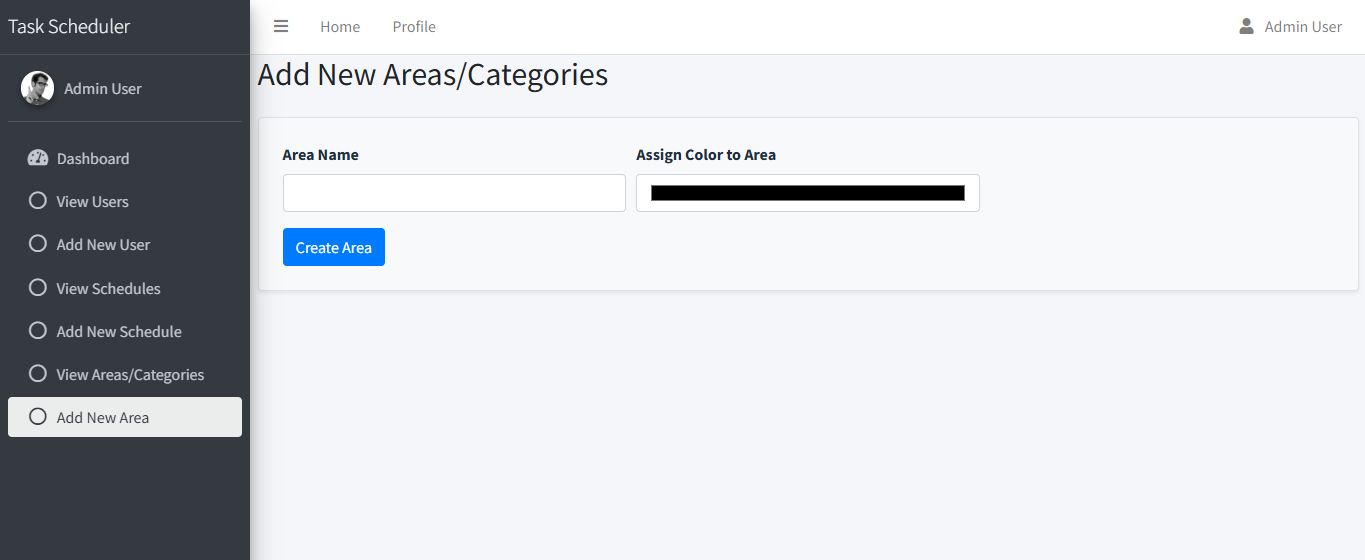Select Add New Schedule in sidebar
The width and height of the screenshot is (1365, 560).
click(119, 331)
